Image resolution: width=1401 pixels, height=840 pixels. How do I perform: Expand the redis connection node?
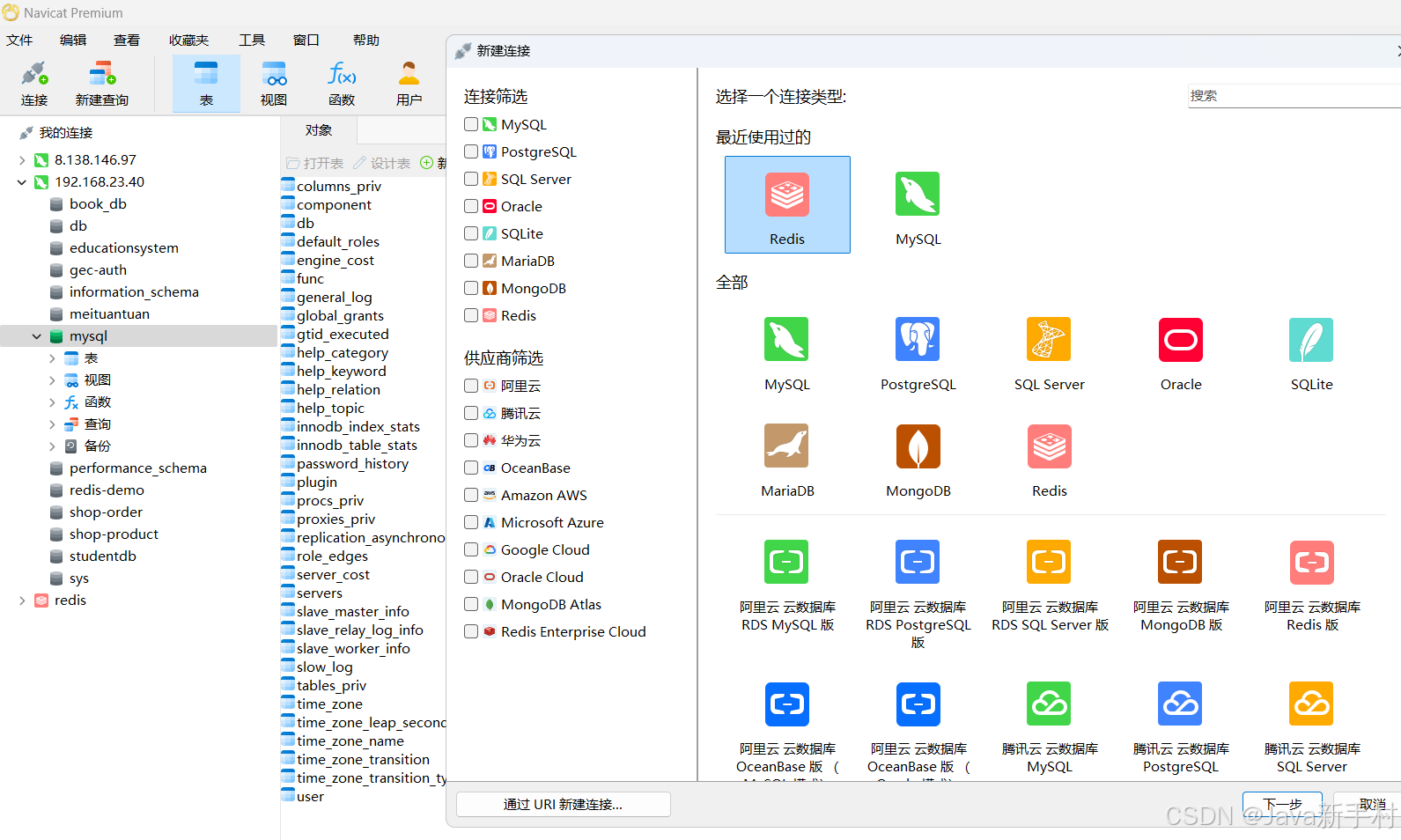tap(22, 601)
